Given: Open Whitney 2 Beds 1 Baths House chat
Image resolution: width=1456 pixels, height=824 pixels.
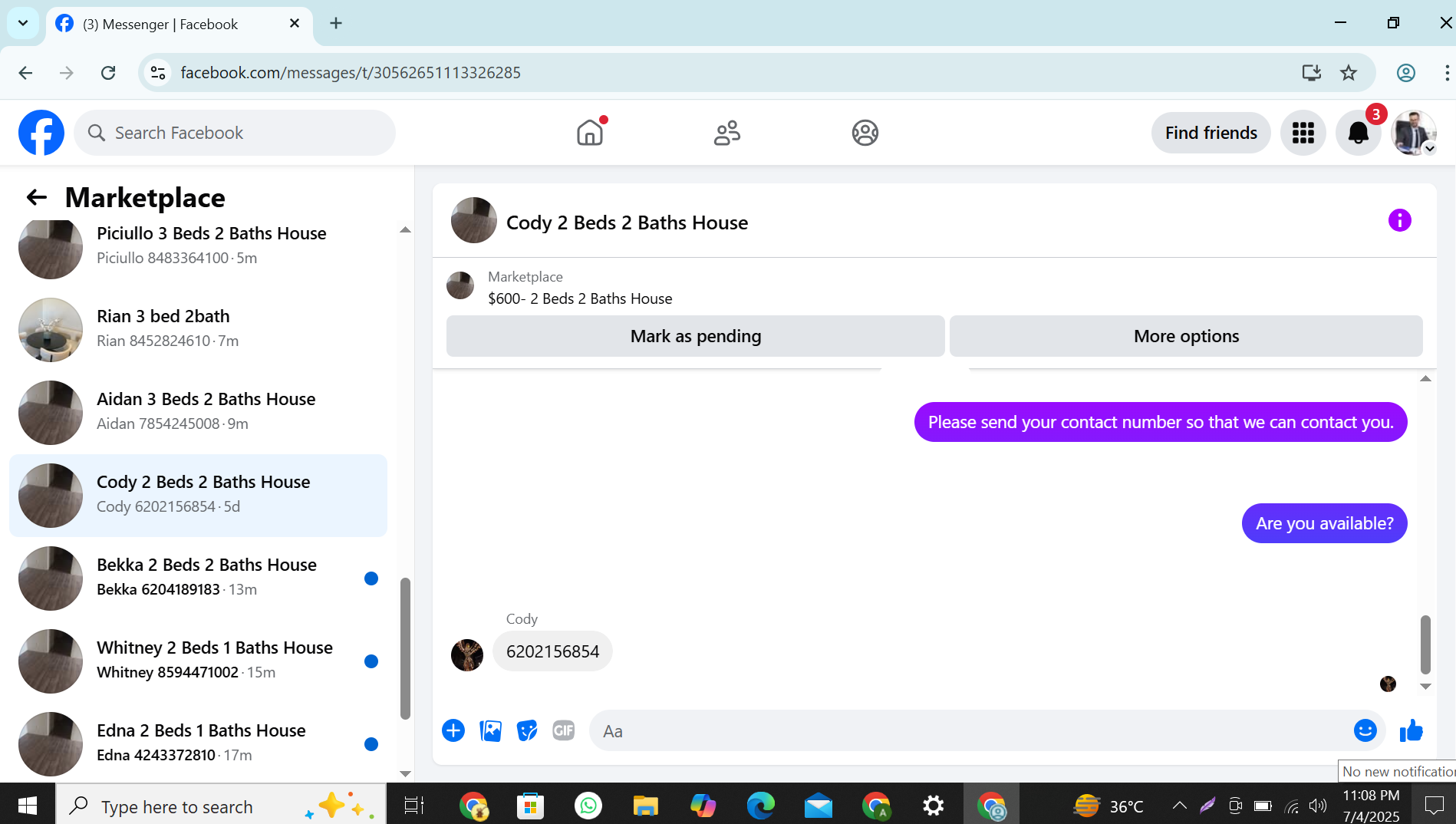Looking at the screenshot, I should (x=198, y=661).
